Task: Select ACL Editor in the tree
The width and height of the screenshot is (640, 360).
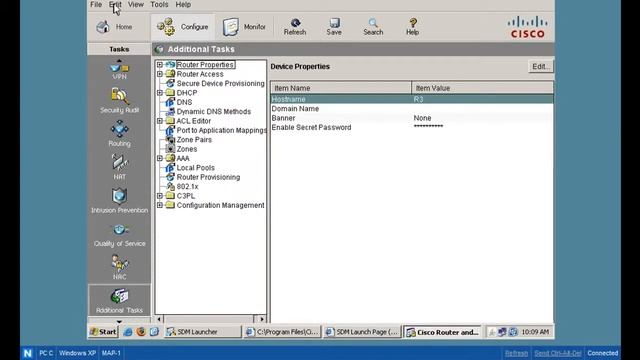Action: click(x=193, y=121)
